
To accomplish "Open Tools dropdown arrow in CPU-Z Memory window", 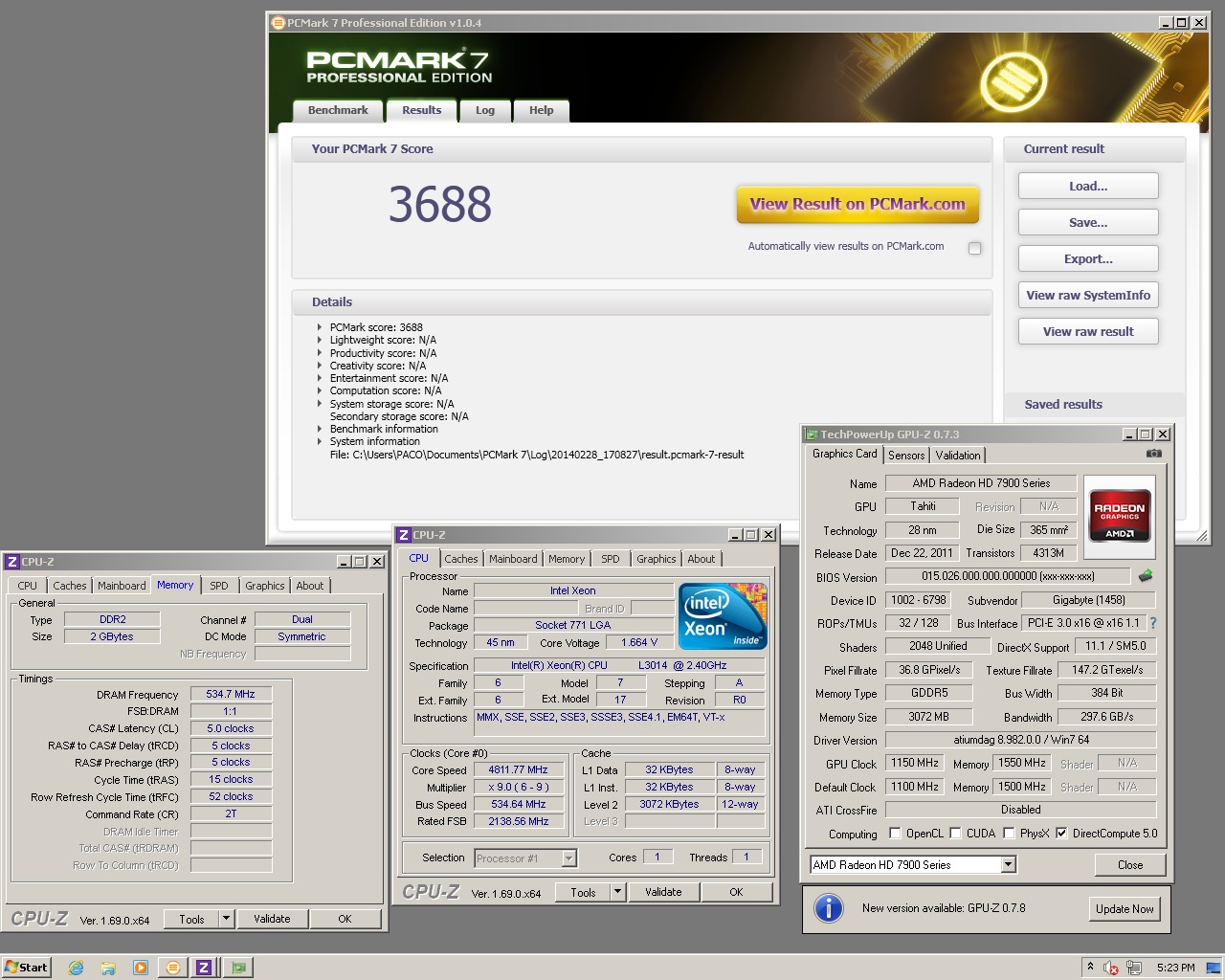I will click(226, 919).
